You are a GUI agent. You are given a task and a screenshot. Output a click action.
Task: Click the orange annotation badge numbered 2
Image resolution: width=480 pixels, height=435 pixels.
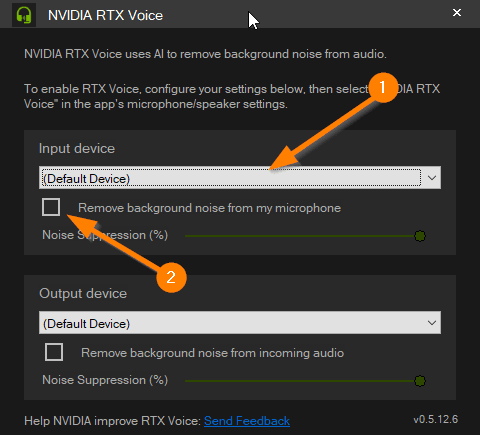171,277
